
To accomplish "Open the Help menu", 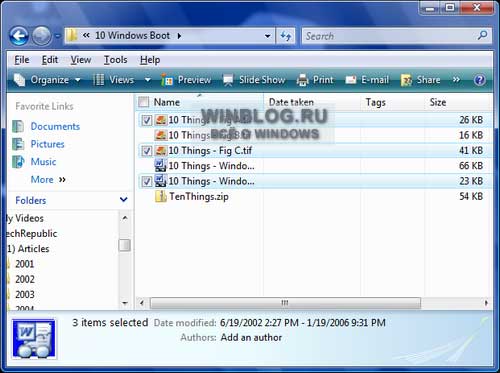I will (150, 60).
